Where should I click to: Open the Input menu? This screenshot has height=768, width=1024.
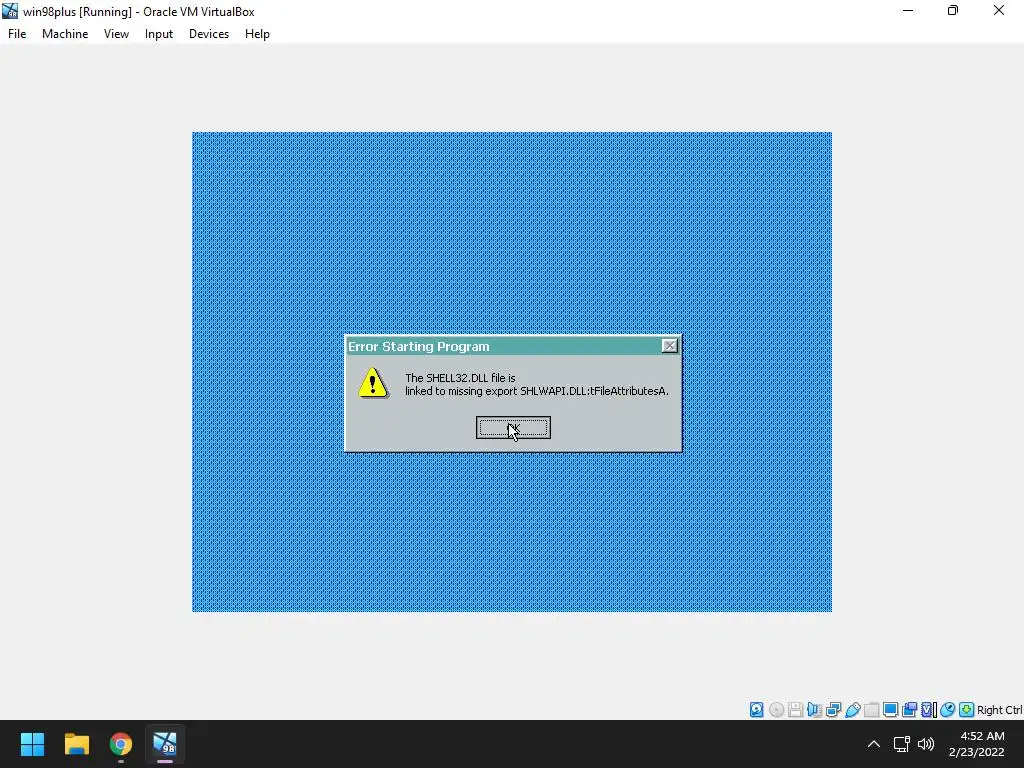[x=159, y=34]
